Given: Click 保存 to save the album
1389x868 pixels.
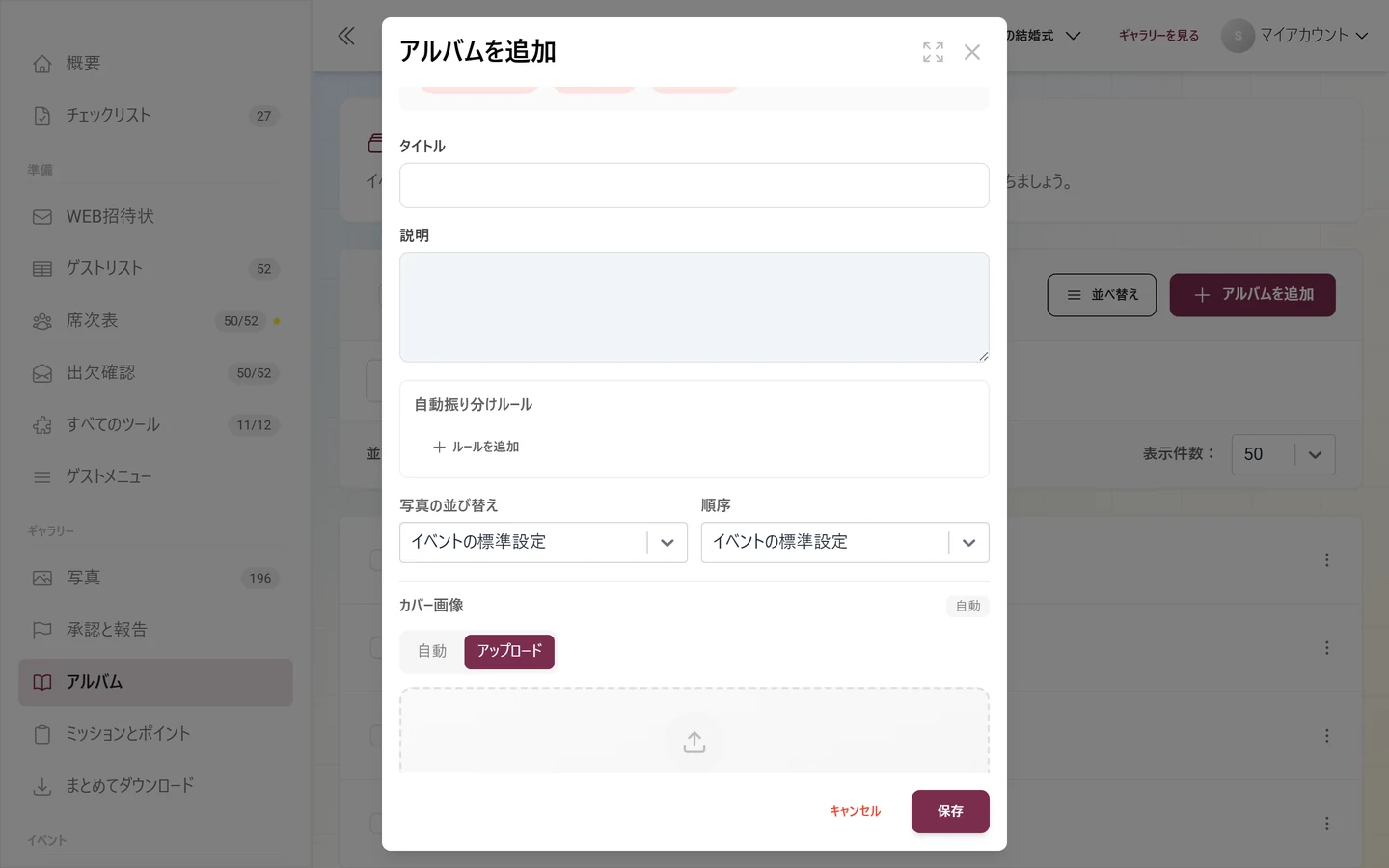Looking at the screenshot, I should (x=950, y=811).
